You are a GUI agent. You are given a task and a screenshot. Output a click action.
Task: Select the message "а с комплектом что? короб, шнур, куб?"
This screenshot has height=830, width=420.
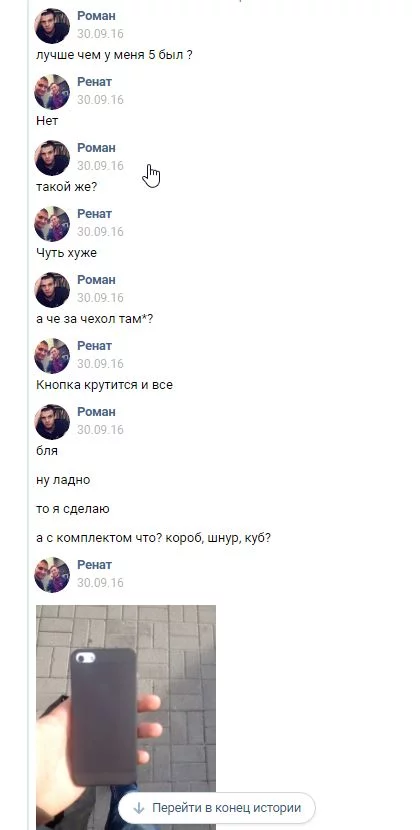(154, 538)
